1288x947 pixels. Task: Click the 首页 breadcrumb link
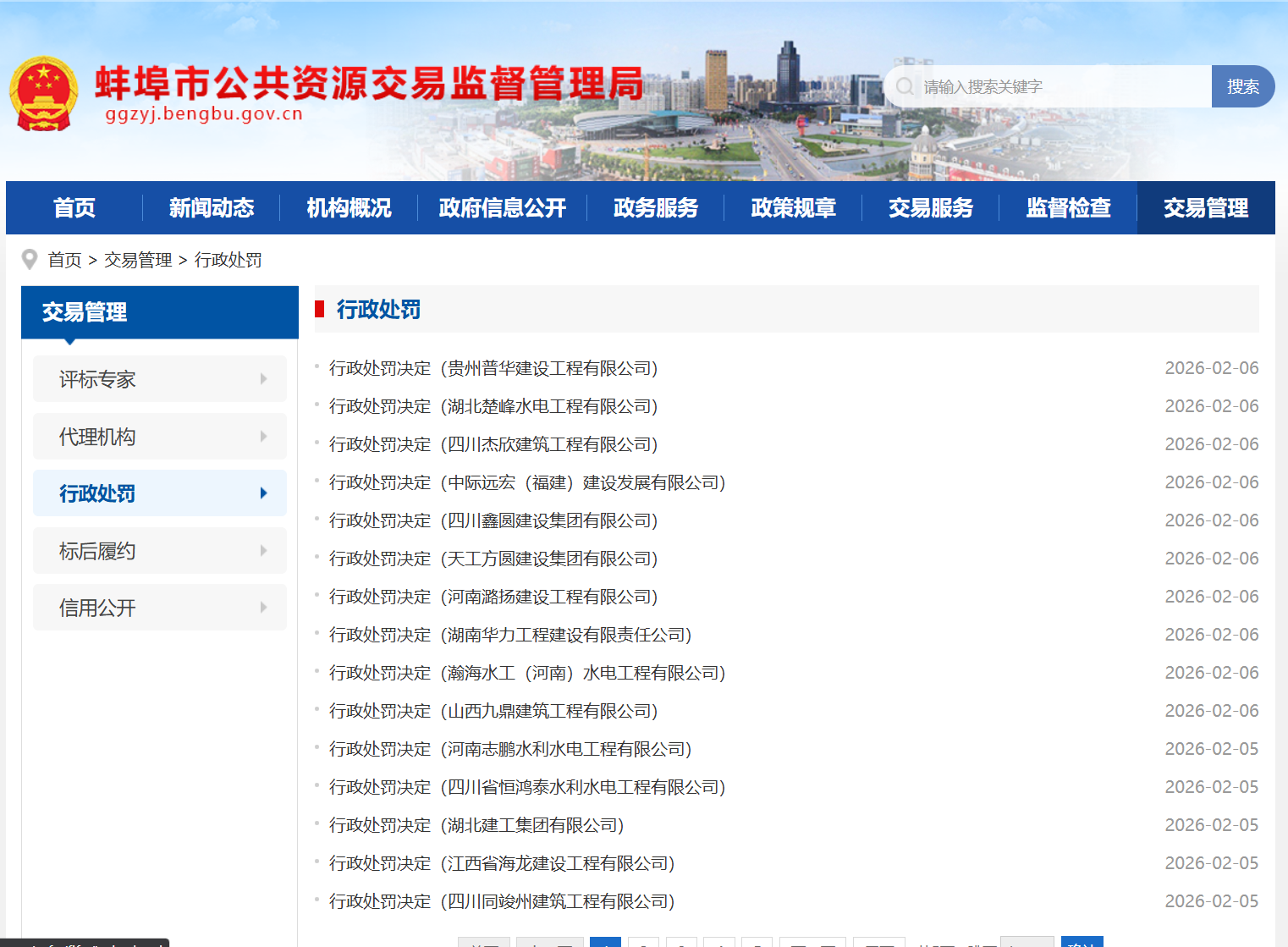pos(64,260)
